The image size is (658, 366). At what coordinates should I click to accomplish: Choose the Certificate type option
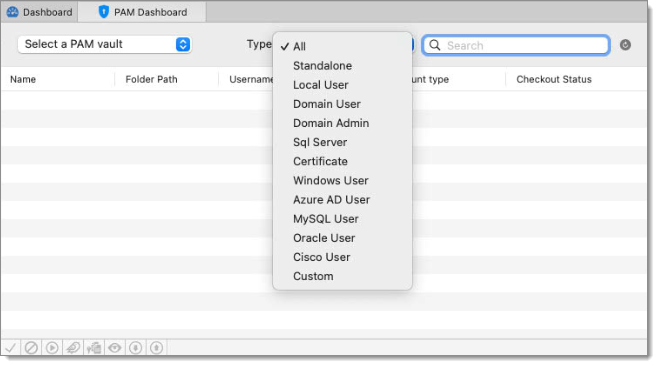342,162
